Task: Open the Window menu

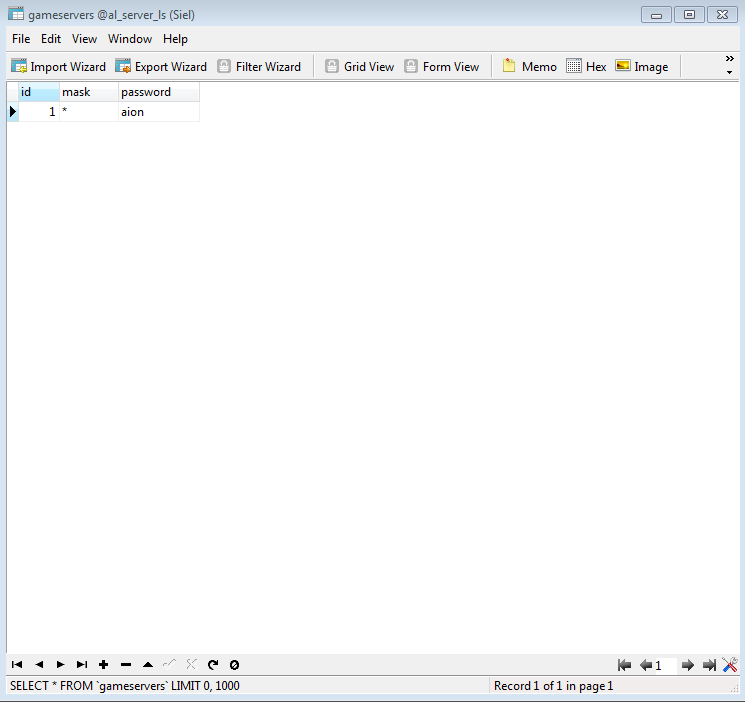Action: pyautogui.click(x=130, y=39)
